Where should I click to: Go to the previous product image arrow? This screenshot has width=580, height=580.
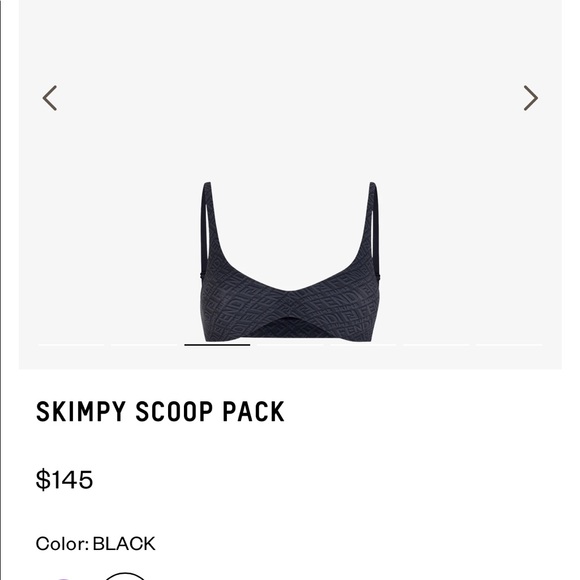tap(50, 98)
